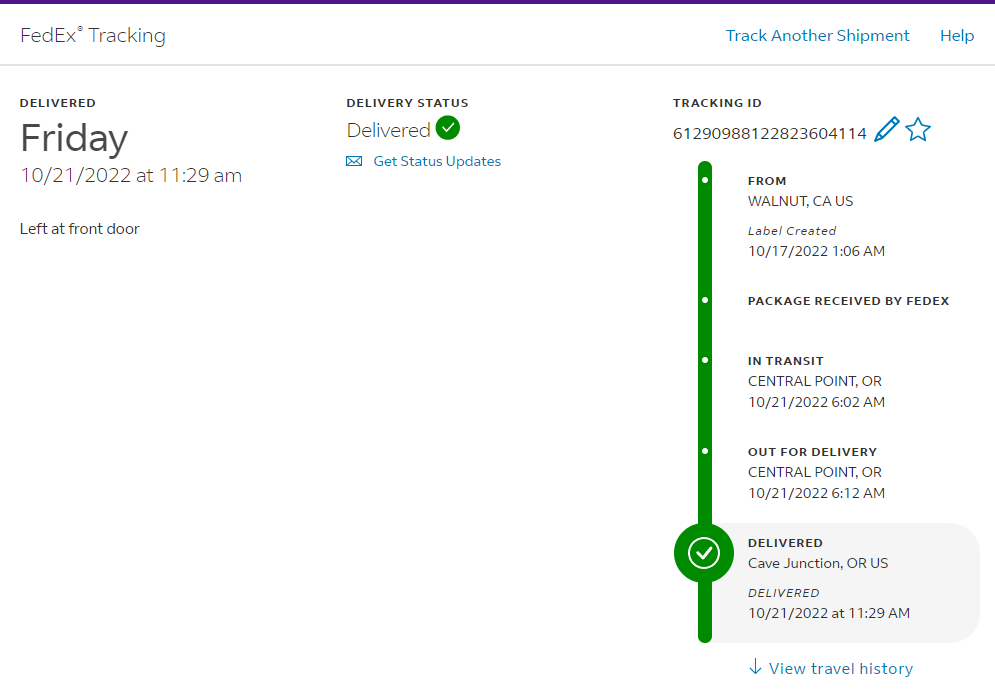Click the down arrow beside View travel history
Viewport: 995px width, 700px height.
(x=755, y=667)
